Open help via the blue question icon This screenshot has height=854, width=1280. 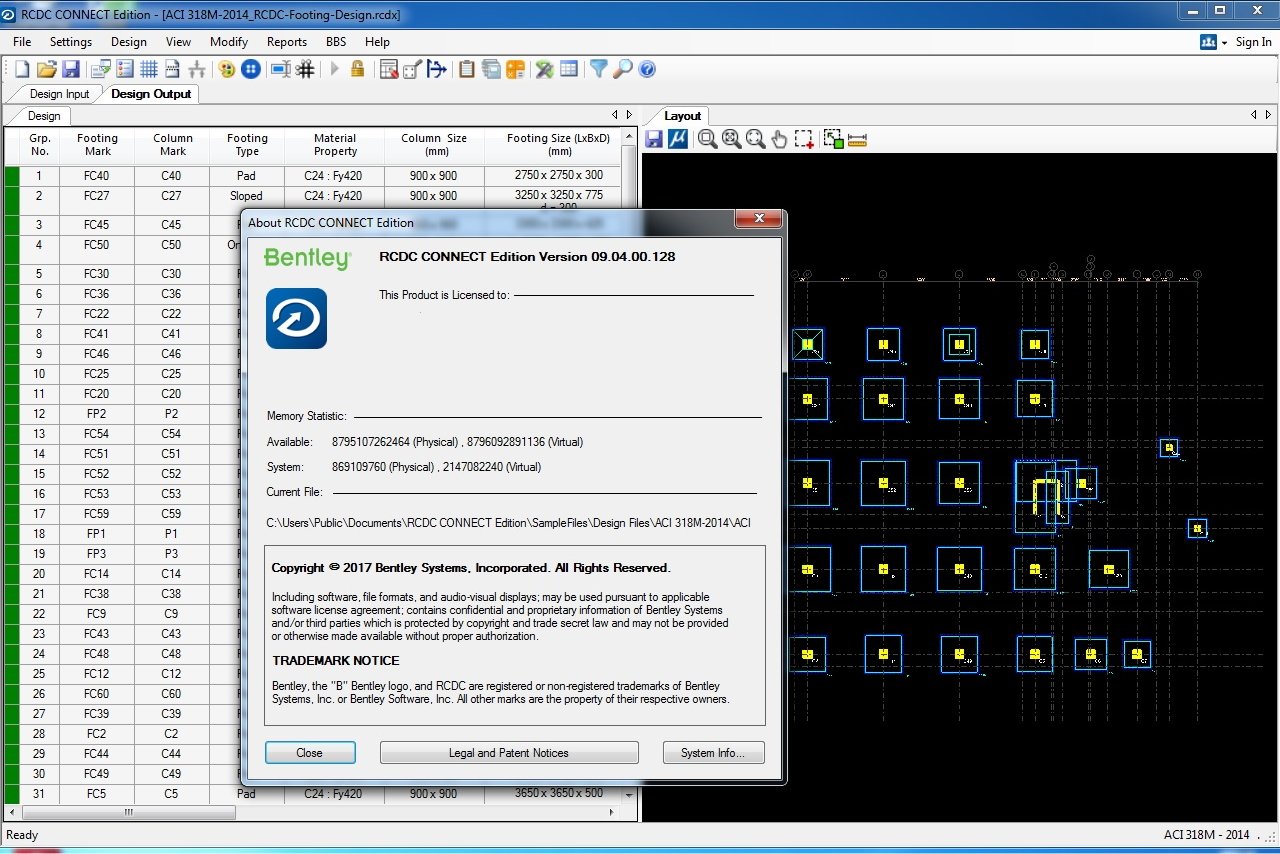647,69
